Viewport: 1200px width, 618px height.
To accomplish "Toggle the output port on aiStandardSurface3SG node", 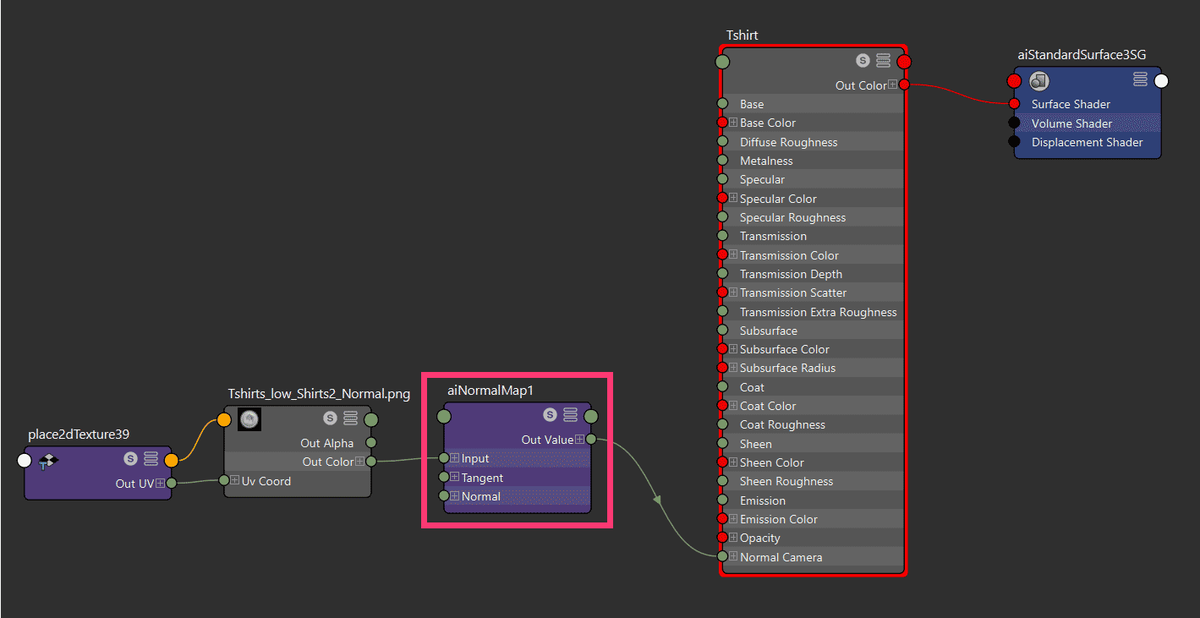I will click(x=1162, y=81).
